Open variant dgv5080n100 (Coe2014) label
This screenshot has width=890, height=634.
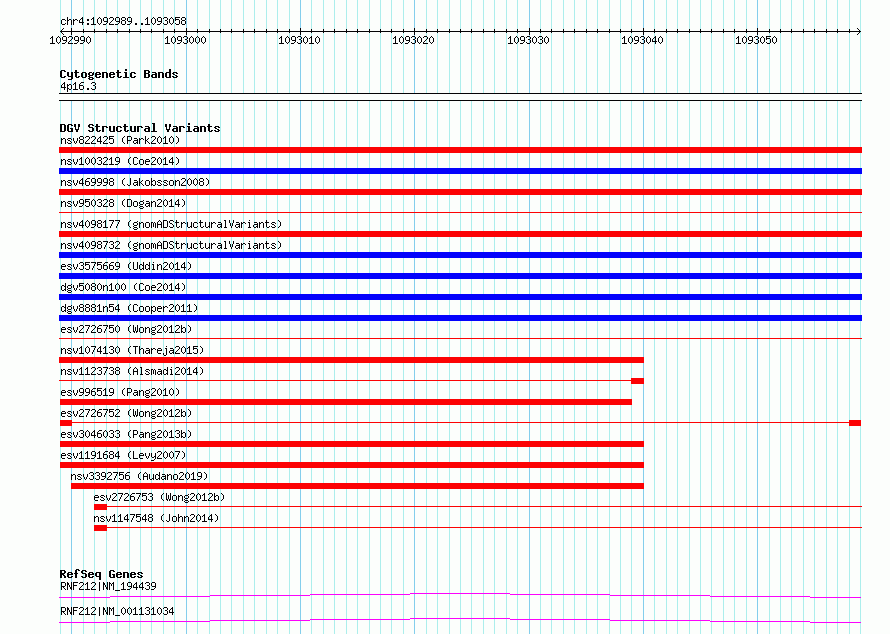tap(123, 287)
